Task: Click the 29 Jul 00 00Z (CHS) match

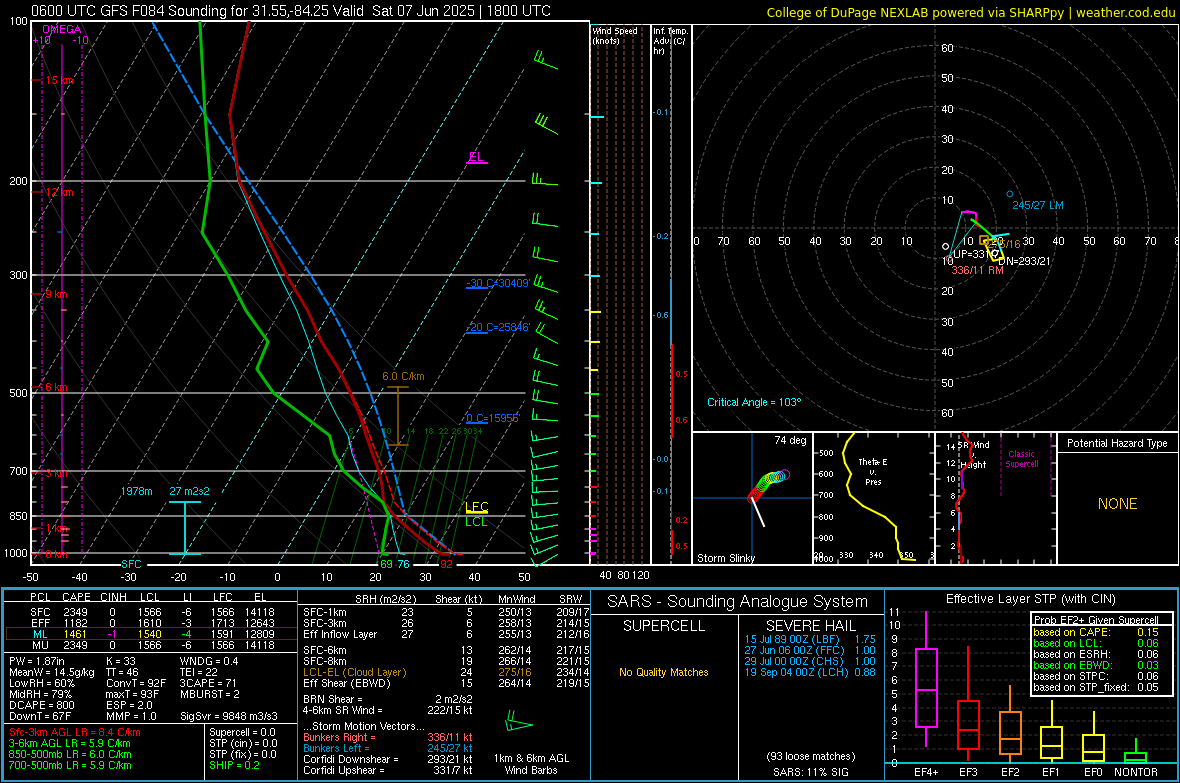Action: tap(810, 661)
